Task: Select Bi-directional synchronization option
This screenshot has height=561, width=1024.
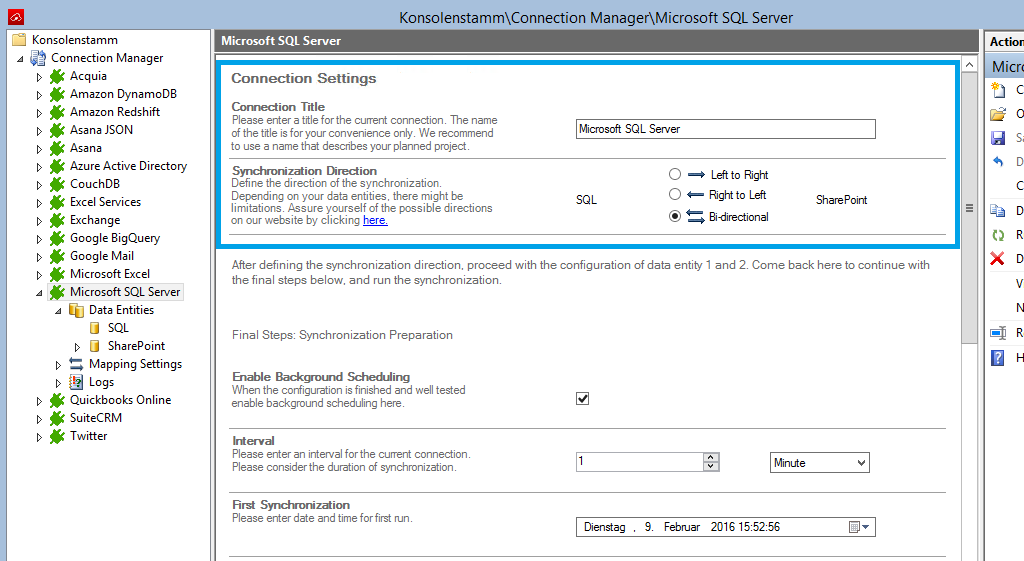Action: click(675, 216)
